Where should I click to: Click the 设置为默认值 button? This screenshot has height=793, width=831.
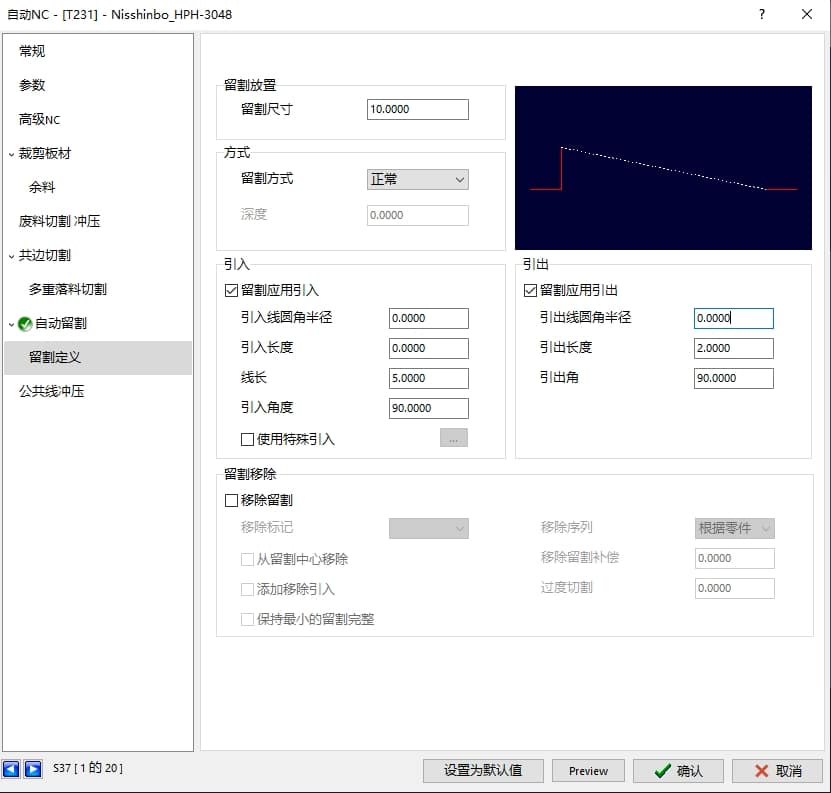tap(483, 771)
